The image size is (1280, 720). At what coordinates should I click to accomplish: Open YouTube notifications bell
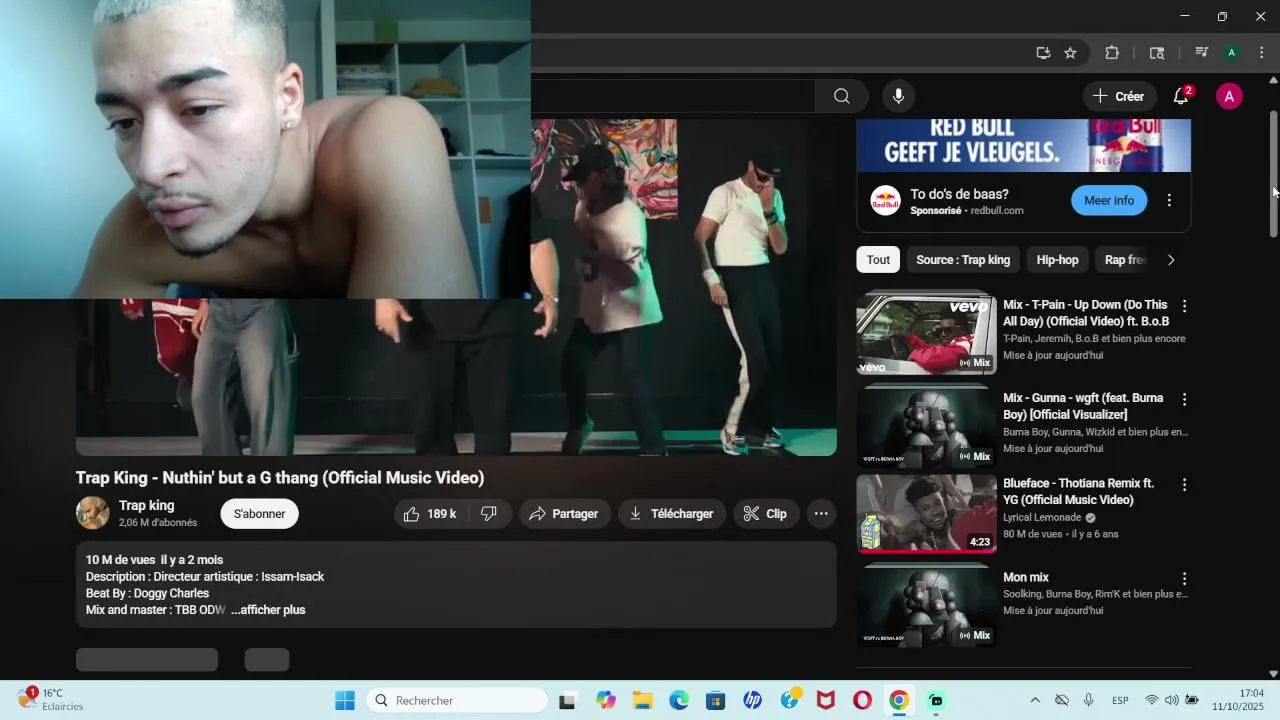[1181, 96]
